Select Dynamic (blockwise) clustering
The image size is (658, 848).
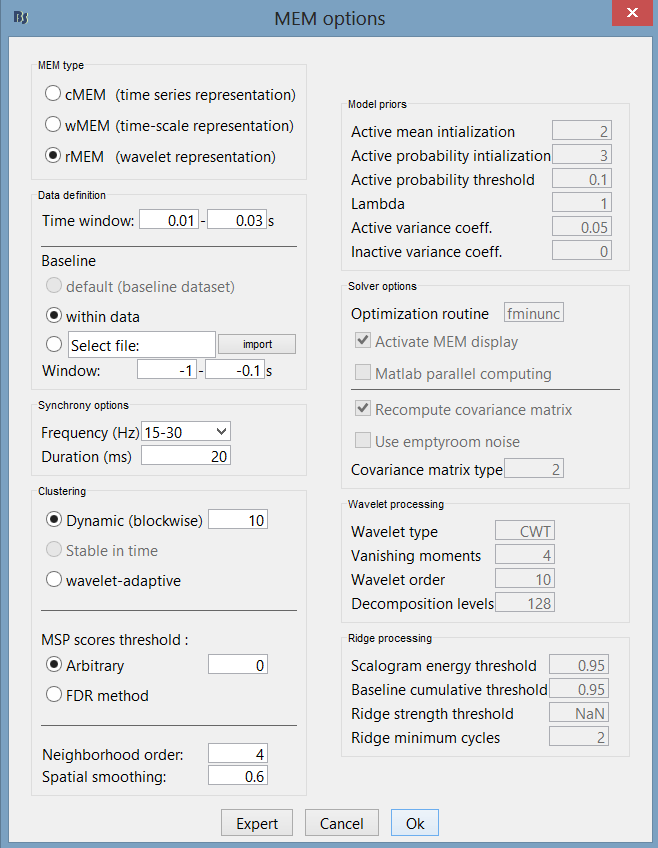pos(53,520)
